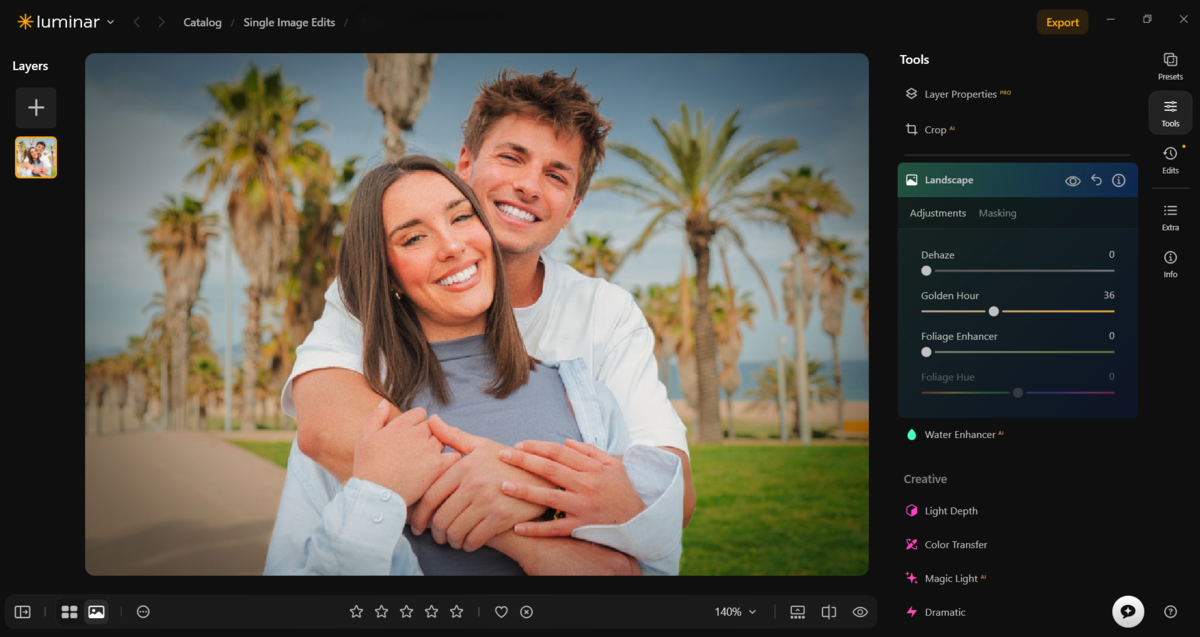Viewport: 1200px width, 637px height.
Task: Open the more options ellipsis menu
Action: [143, 612]
